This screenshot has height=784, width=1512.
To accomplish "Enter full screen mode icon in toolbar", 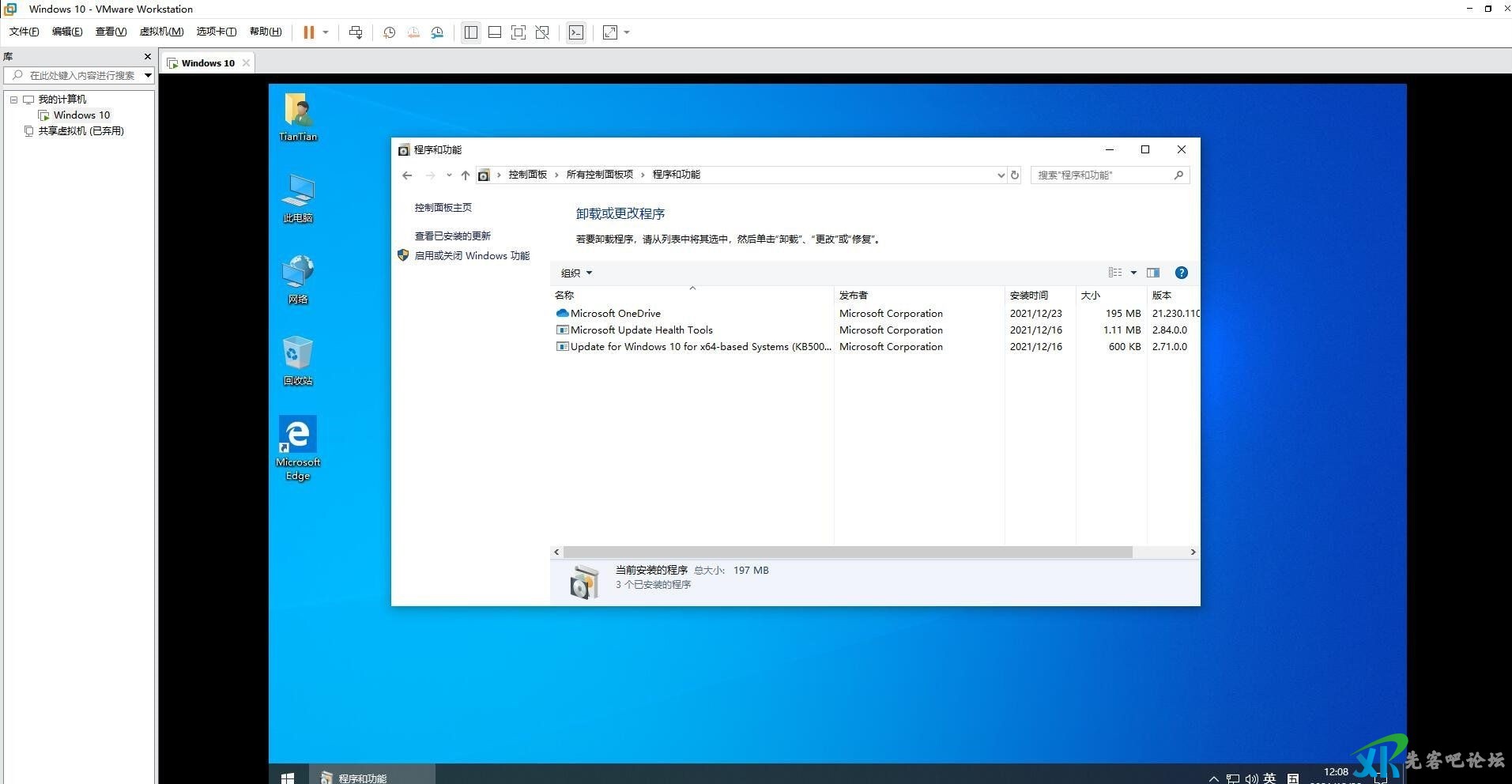I will (x=518, y=32).
